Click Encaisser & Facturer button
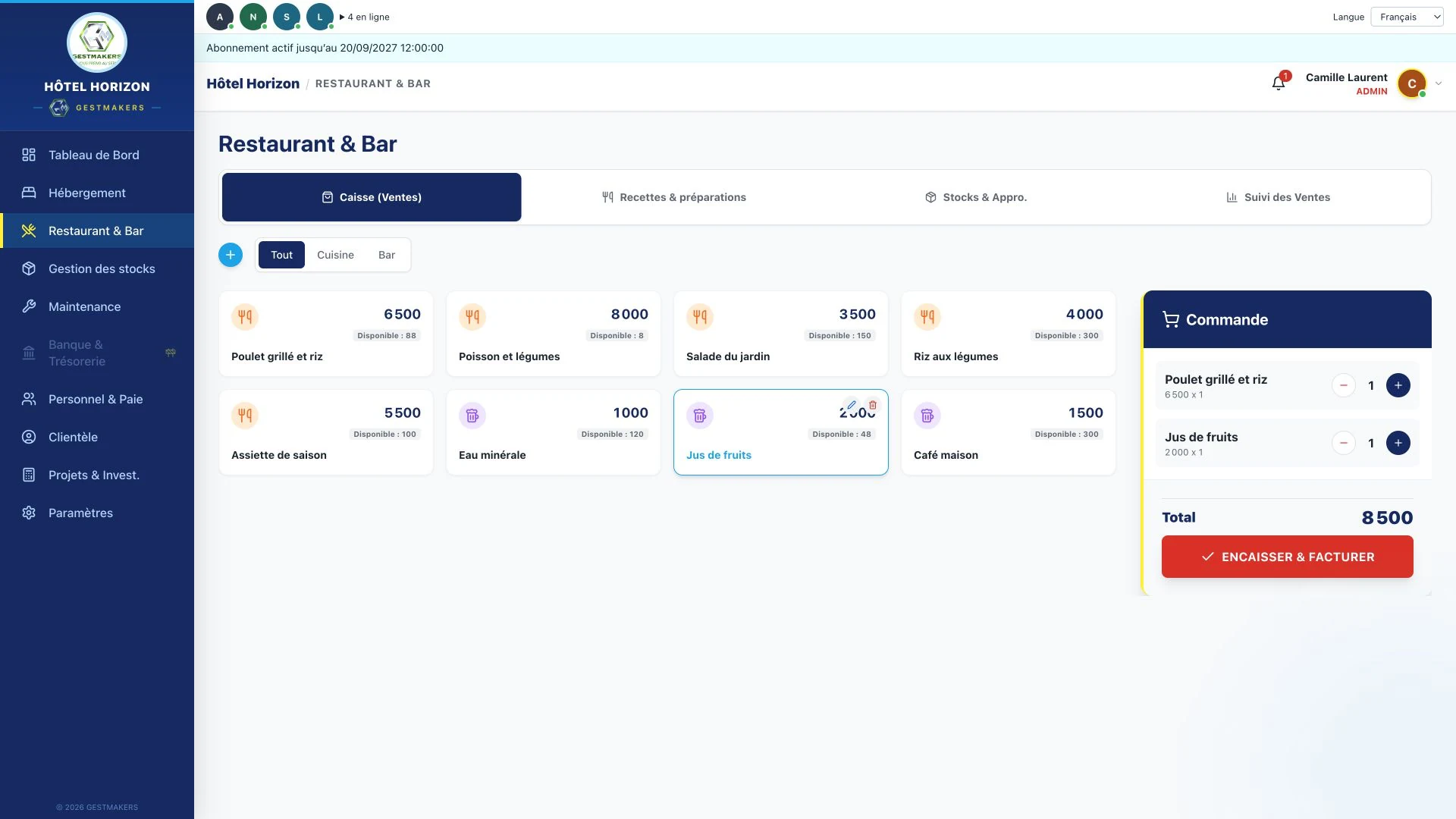Image resolution: width=1456 pixels, height=819 pixels. click(1288, 557)
